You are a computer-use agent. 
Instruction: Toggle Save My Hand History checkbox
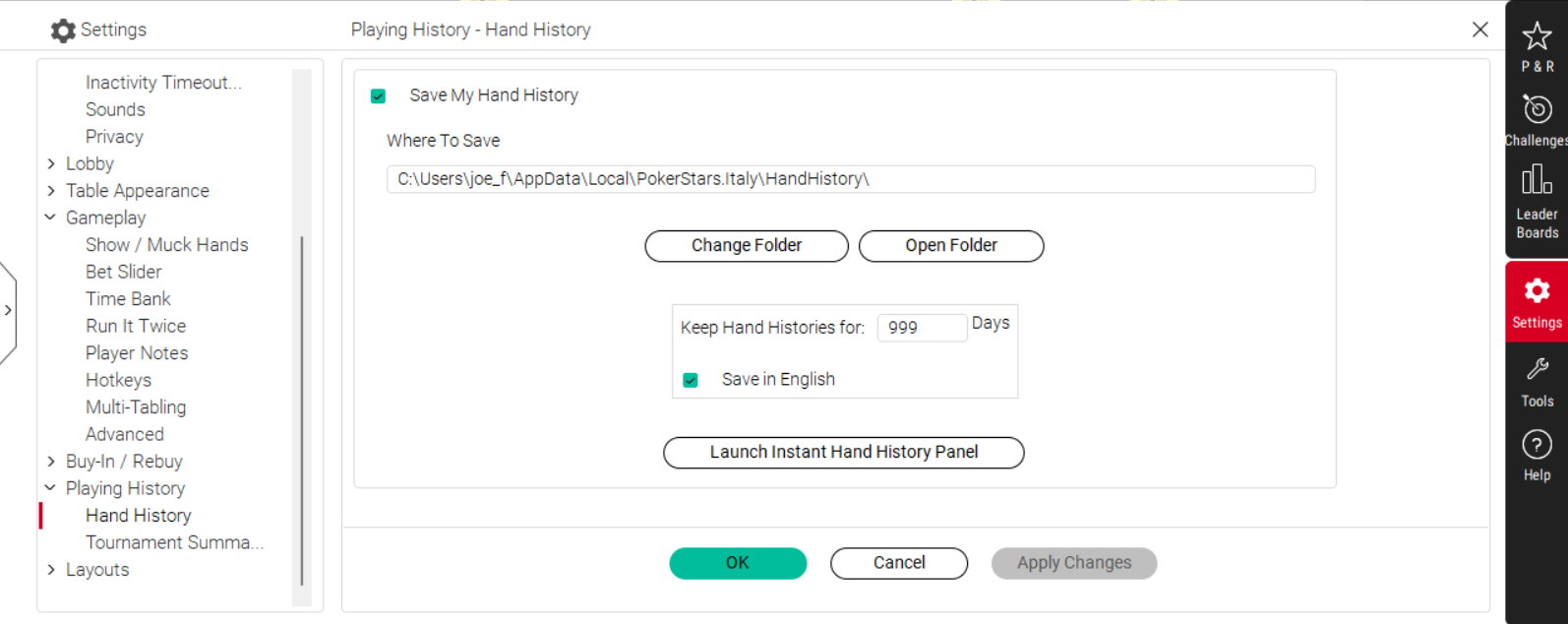[x=378, y=95]
